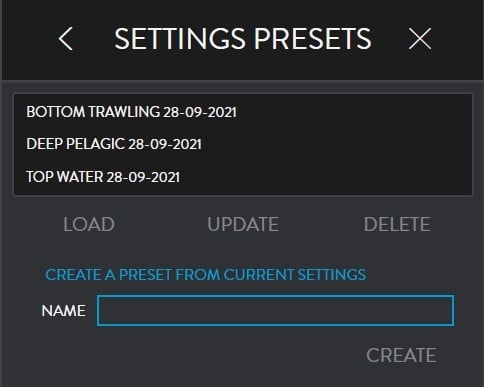Close the Settings Presets panel

(x=420, y=39)
